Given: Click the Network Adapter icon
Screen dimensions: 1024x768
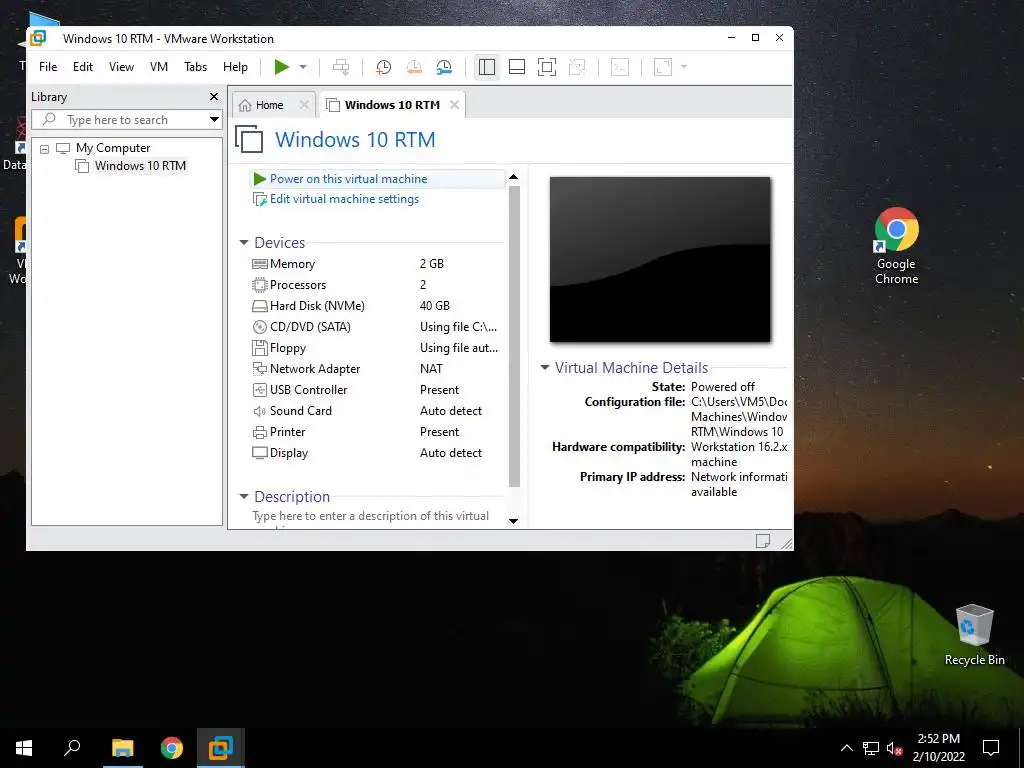Looking at the screenshot, I should pos(260,369).
